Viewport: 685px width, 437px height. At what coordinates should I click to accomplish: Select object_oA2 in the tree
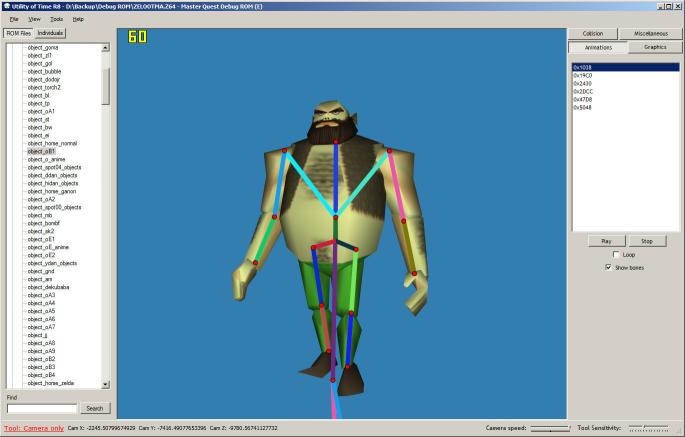tap(41, 199)
